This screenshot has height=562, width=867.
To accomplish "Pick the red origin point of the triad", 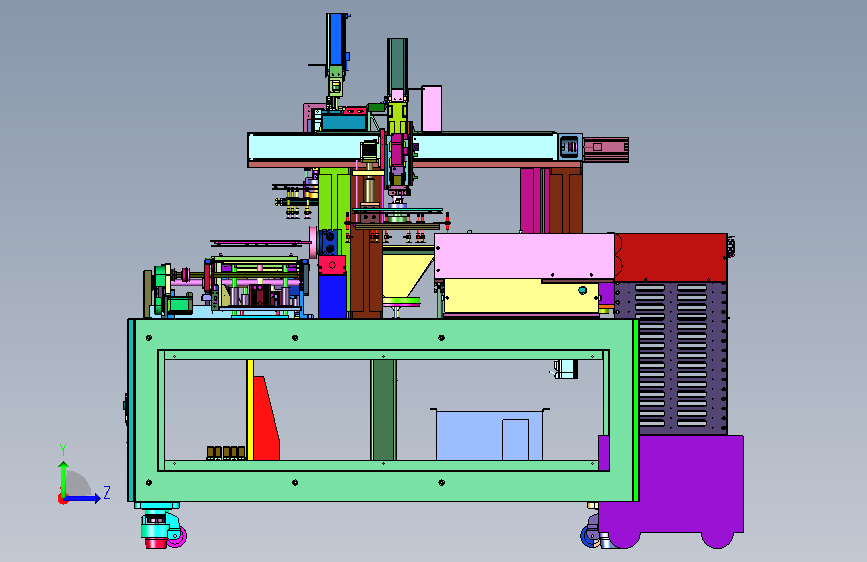I will pos(62,499).
